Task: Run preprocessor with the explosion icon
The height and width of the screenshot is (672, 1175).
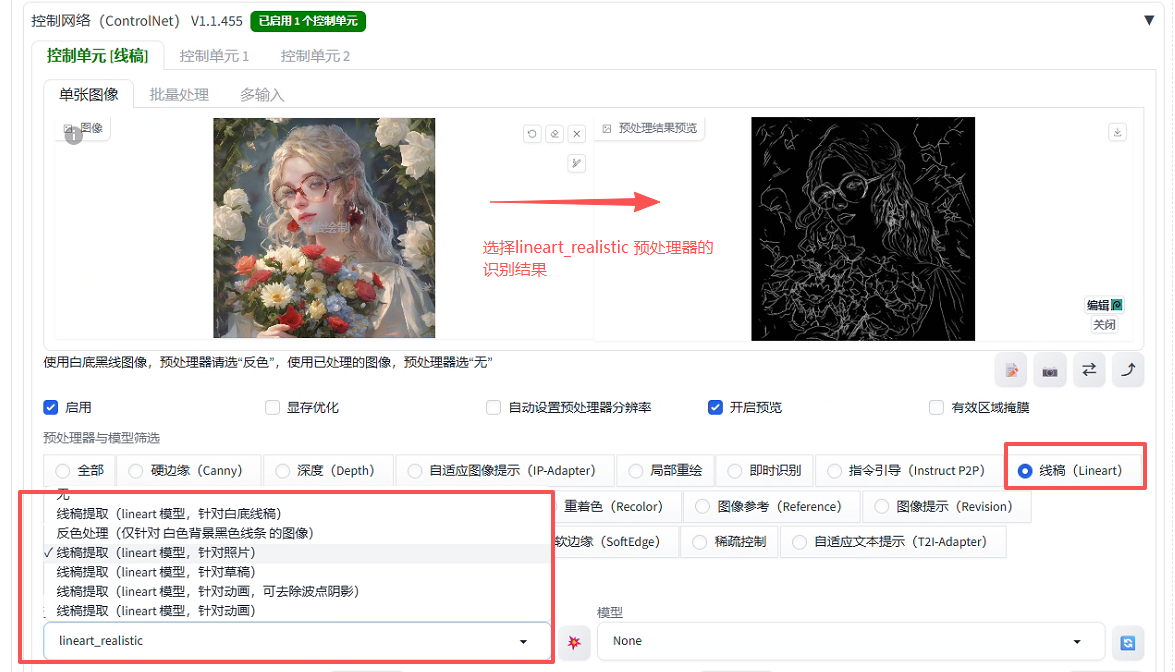Action: pos(574,642)
